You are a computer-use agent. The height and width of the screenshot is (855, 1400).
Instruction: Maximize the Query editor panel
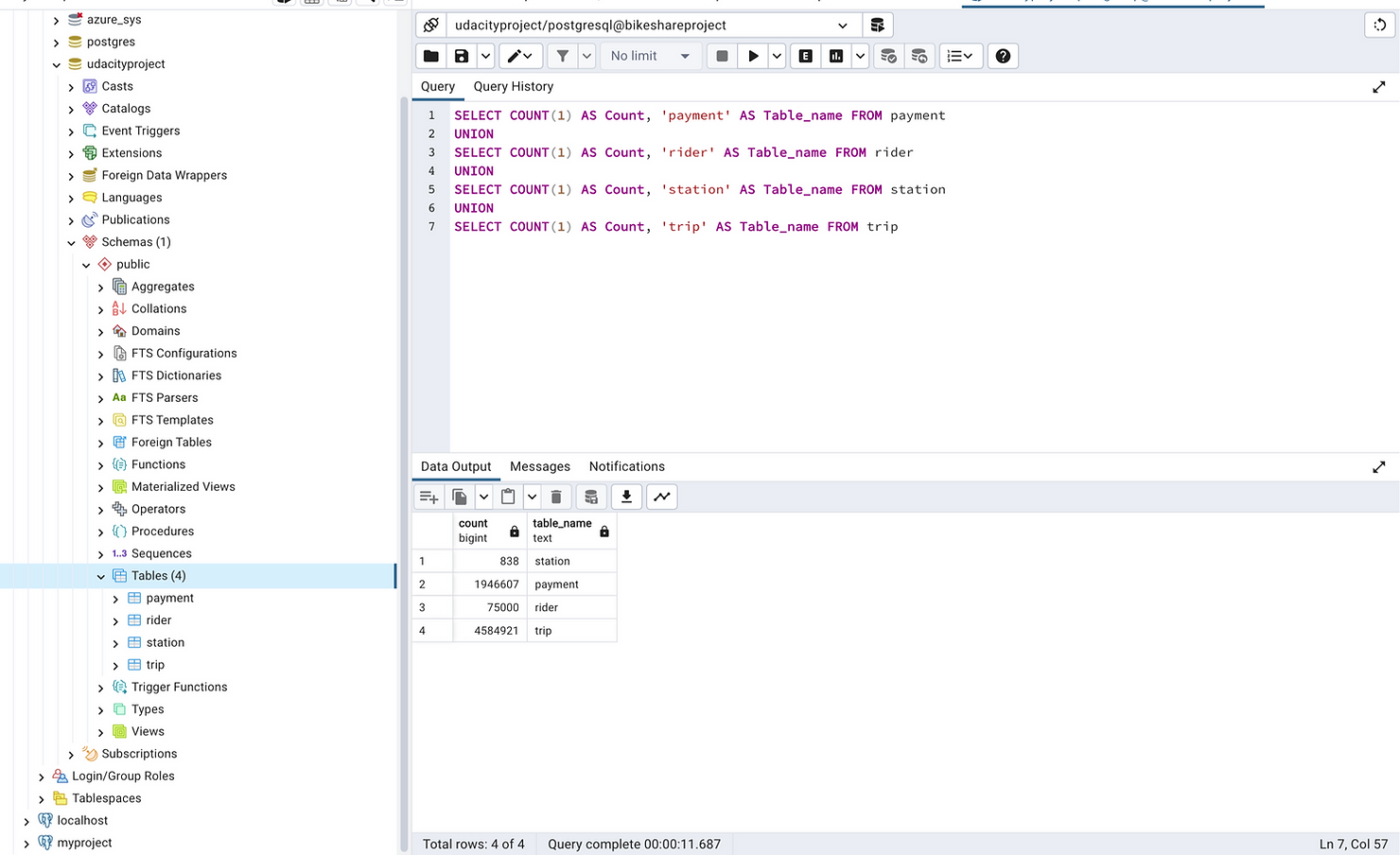point(1379,87)
